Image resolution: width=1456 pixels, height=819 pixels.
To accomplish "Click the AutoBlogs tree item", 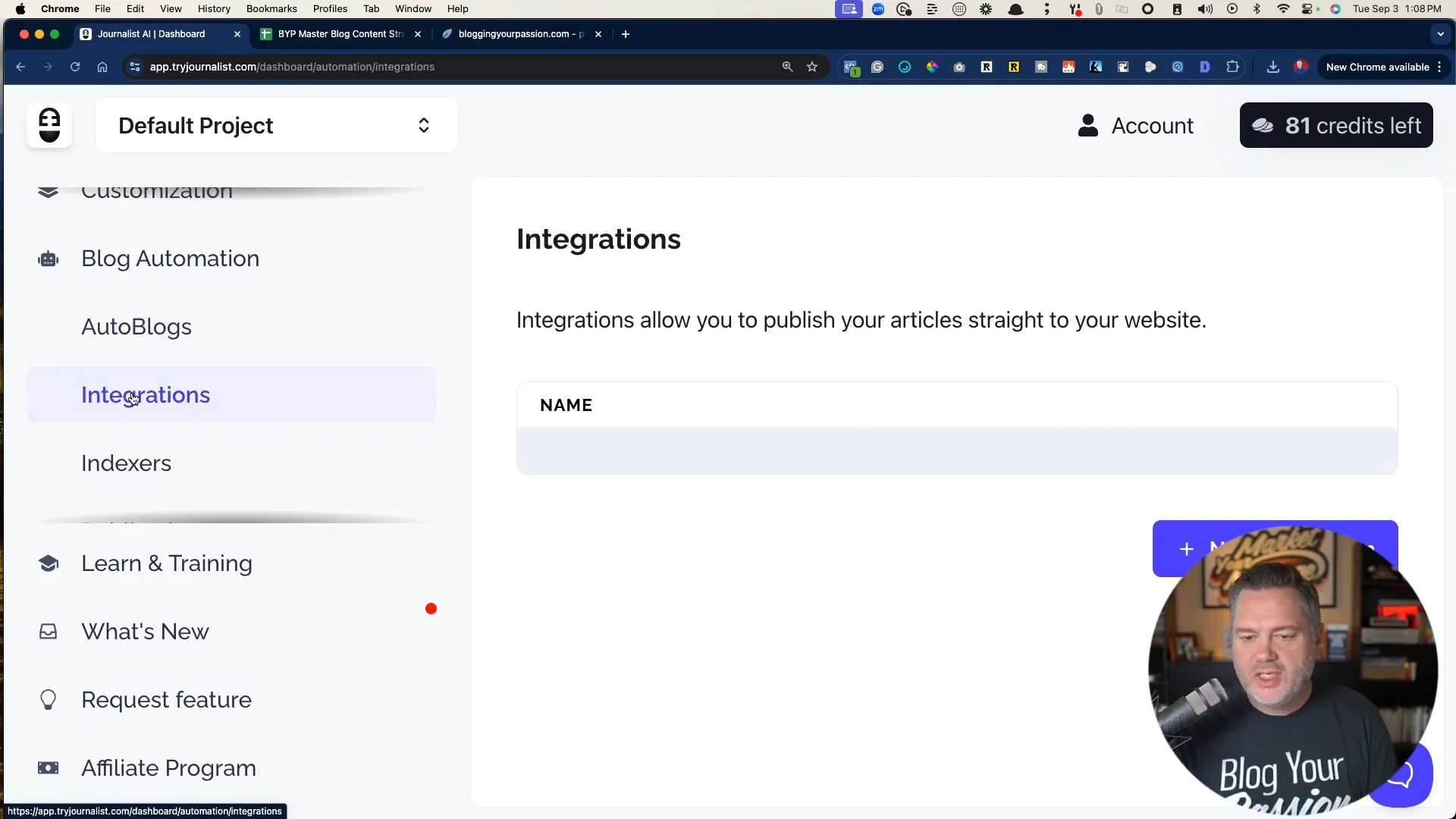I will [137, 327].
